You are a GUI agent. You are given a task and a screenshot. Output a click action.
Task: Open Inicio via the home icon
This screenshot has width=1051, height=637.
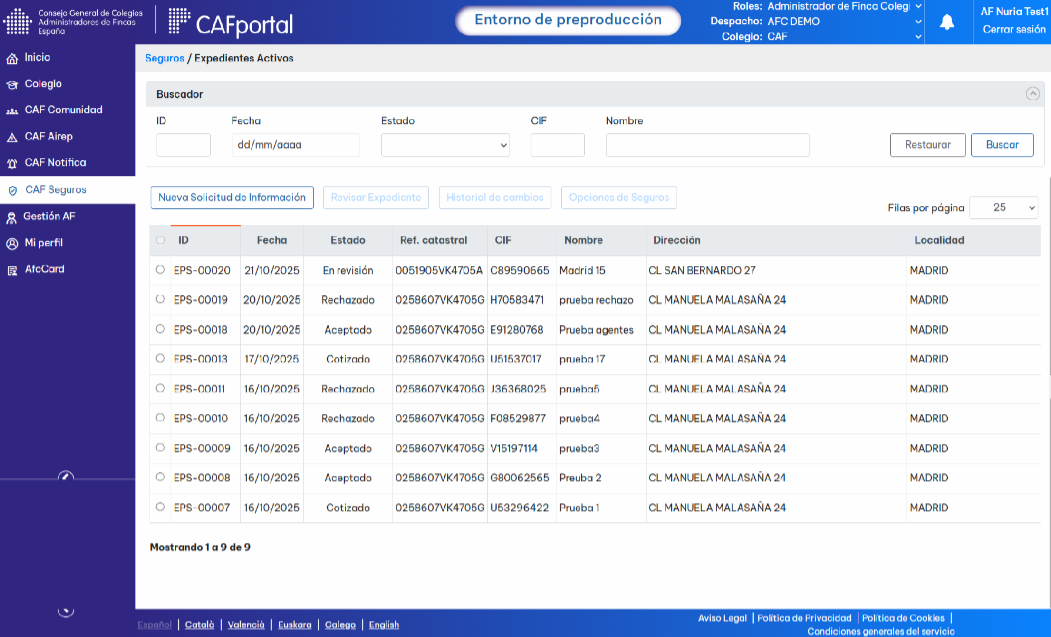click(x=12, y=59)
